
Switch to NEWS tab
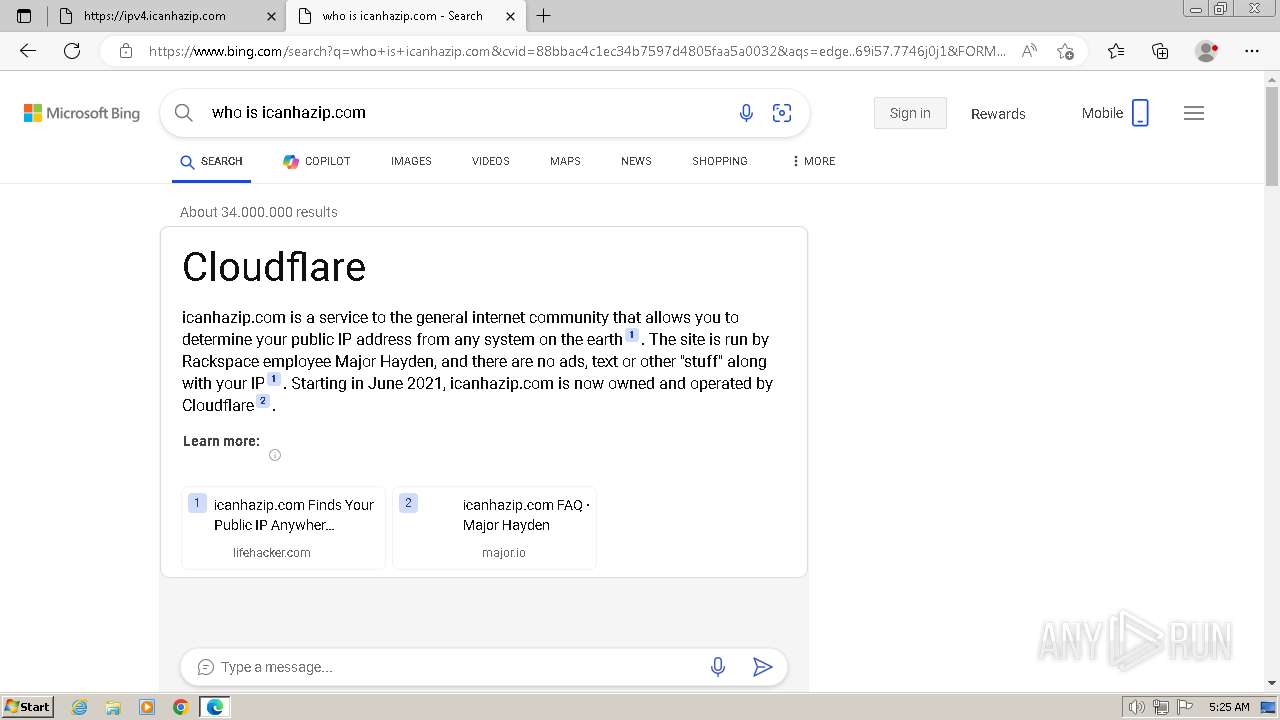pyautogui.click(x=636, y=161)
